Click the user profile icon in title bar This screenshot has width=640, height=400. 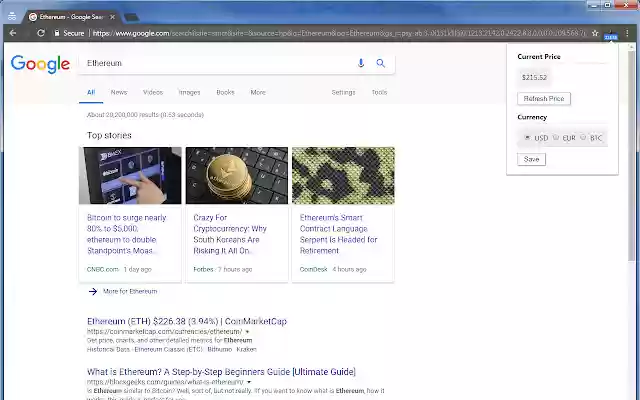(x=12, y=17)
